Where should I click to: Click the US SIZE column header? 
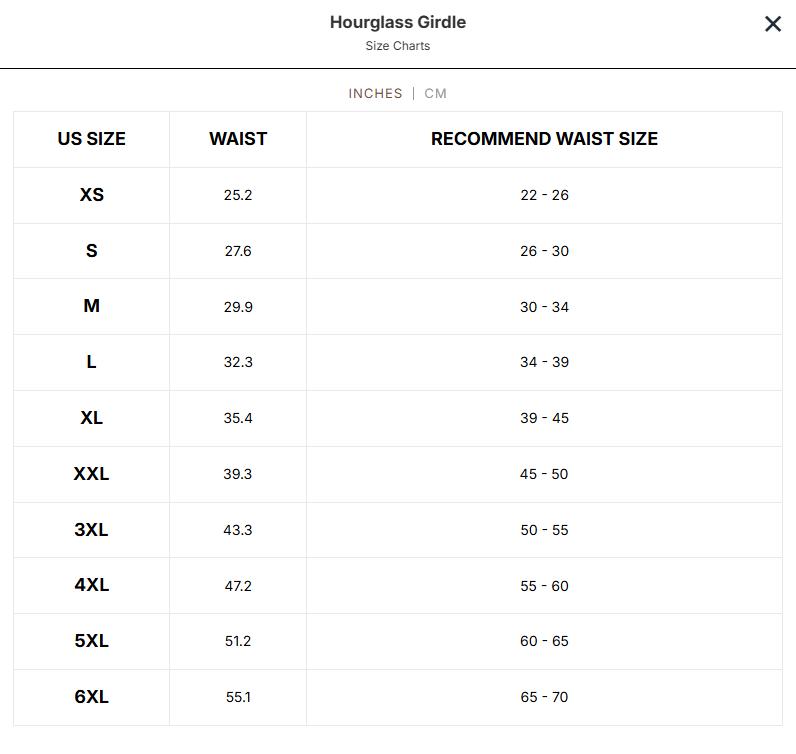91,139
